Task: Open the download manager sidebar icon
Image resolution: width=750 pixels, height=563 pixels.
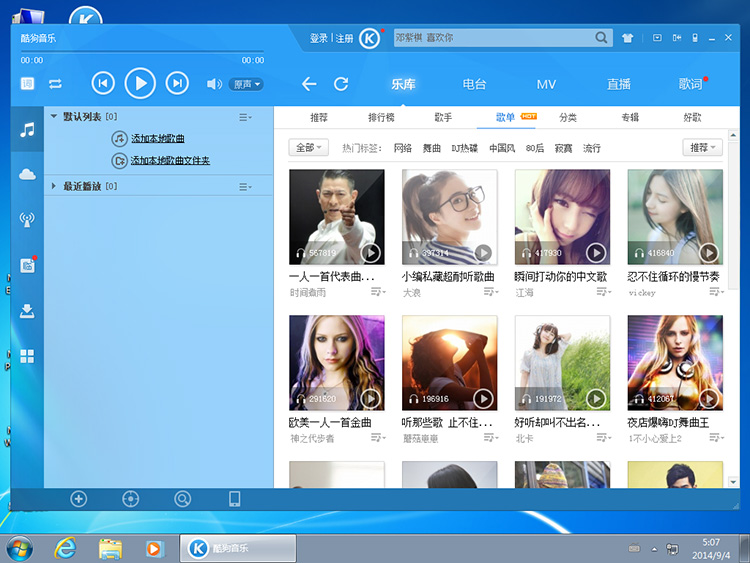Action: [27, 311]
